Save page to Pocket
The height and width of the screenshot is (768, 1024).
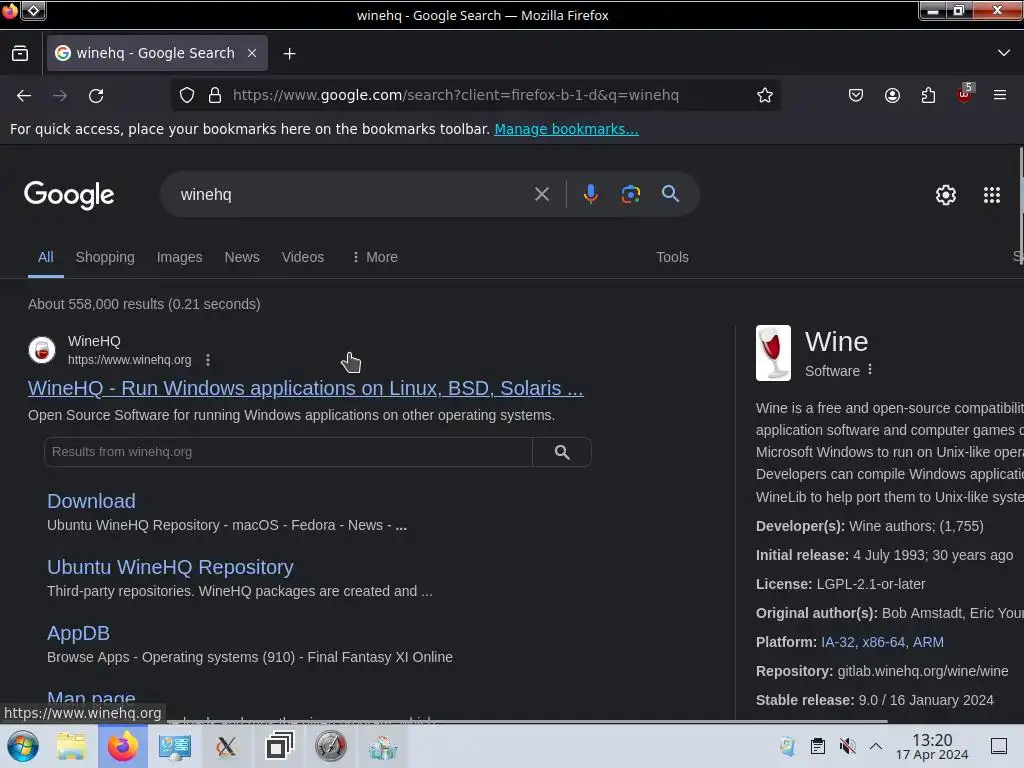tap(856, 95)
